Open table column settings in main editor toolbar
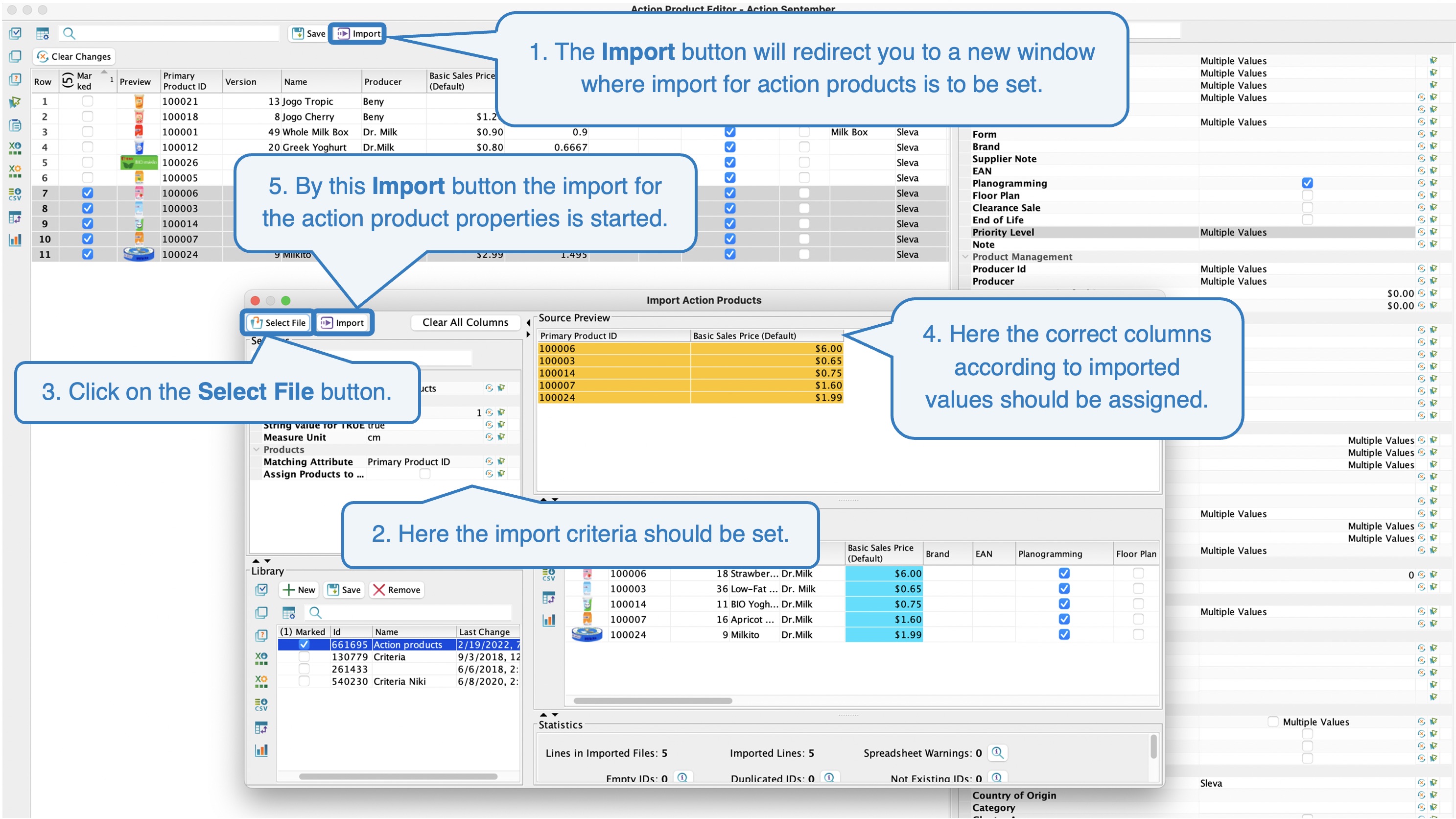The height and width of the screenshot is (819, 1456). pos(43,33)
